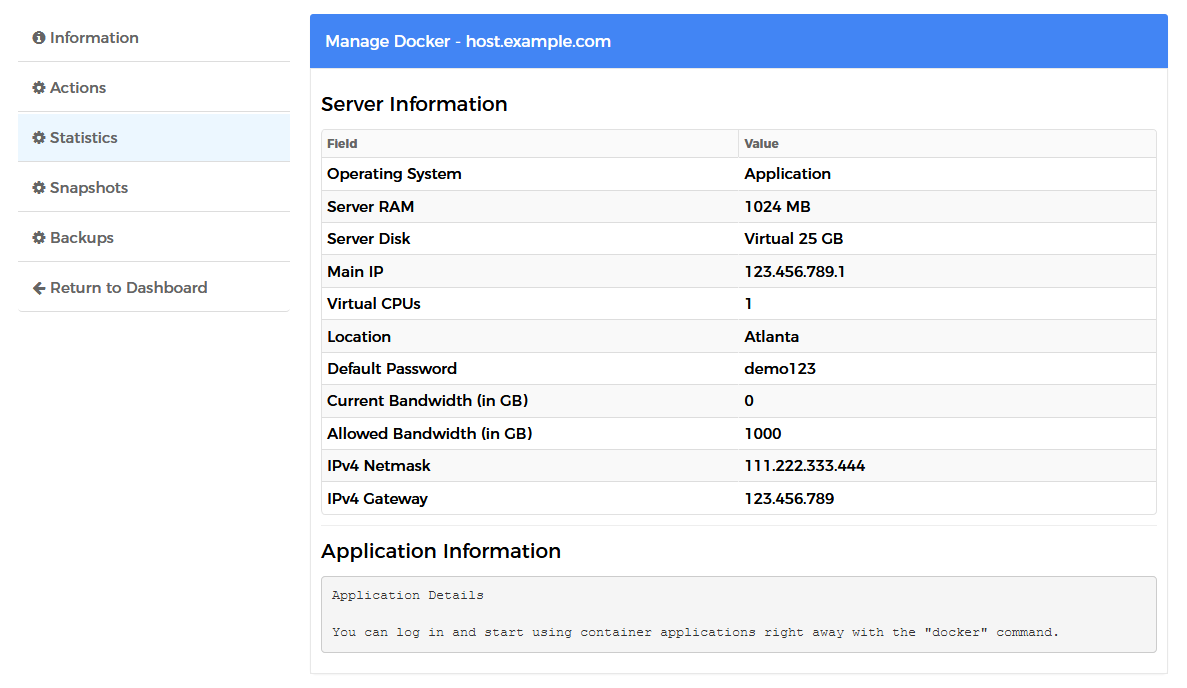Click the Allowed Bandwidth (in GB) label

(429, 434)
